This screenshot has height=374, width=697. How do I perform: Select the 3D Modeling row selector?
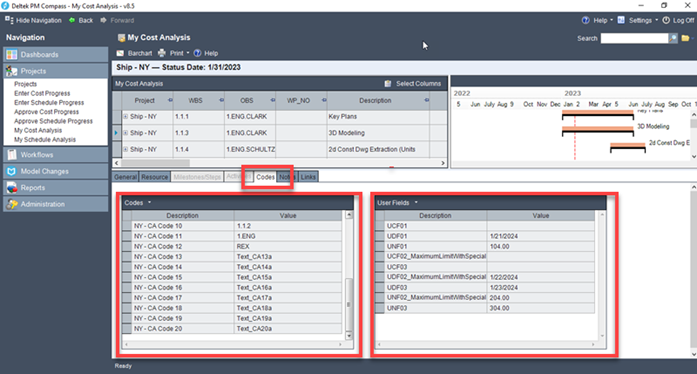coord(117,133)
